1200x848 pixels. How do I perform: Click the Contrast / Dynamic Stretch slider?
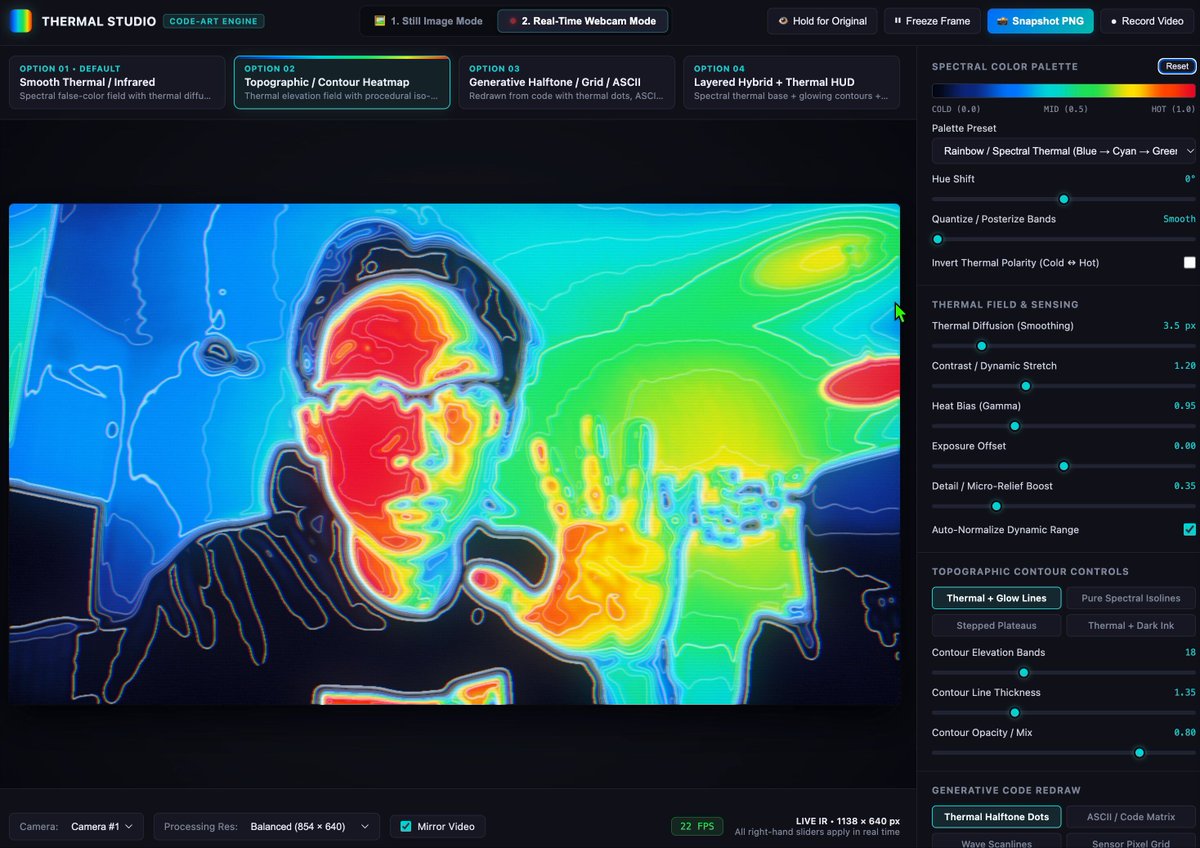tap(1064, 386)
